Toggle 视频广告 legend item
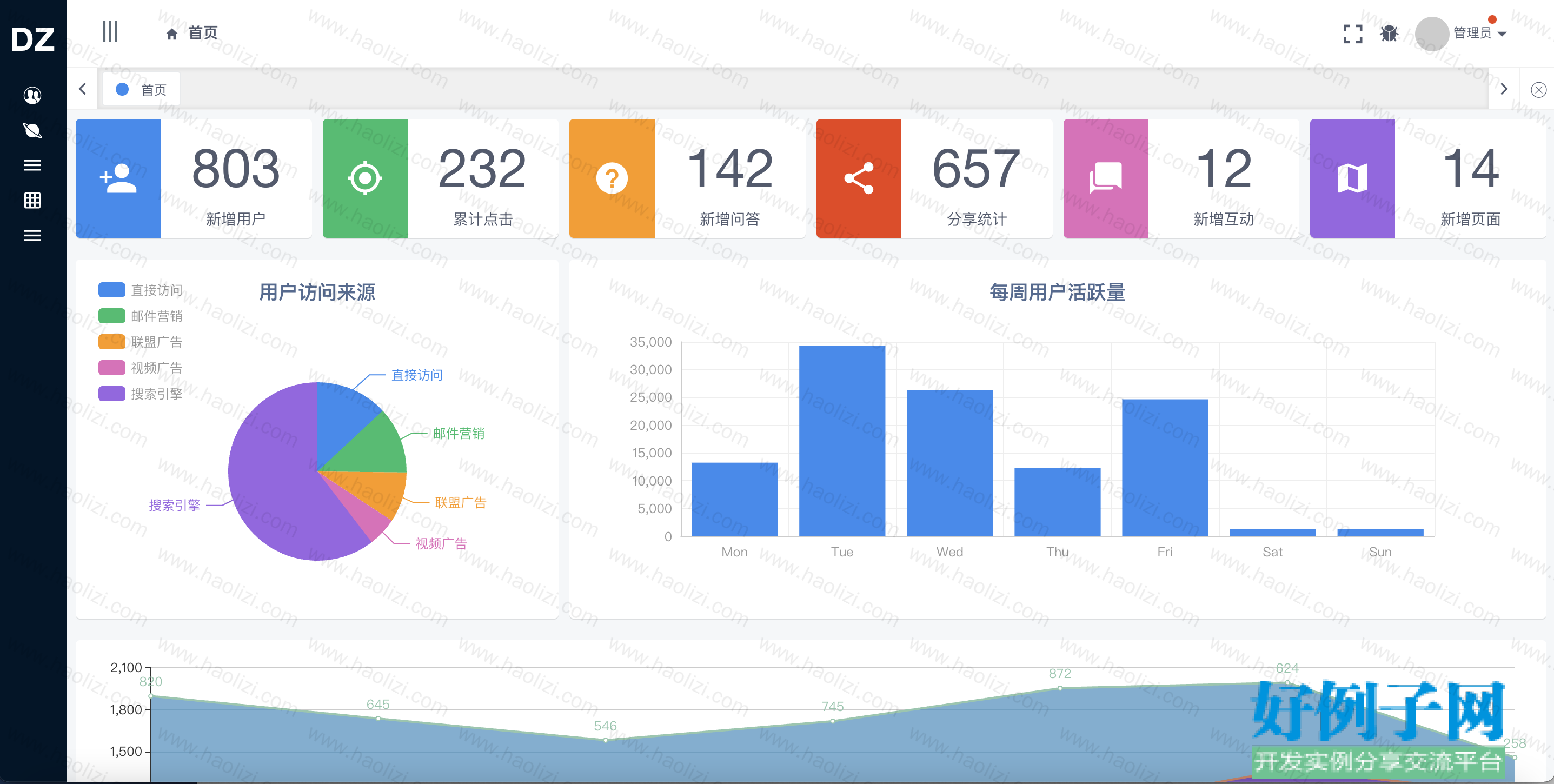This screenshot has width=1554, height=784. tap(141, 368)
